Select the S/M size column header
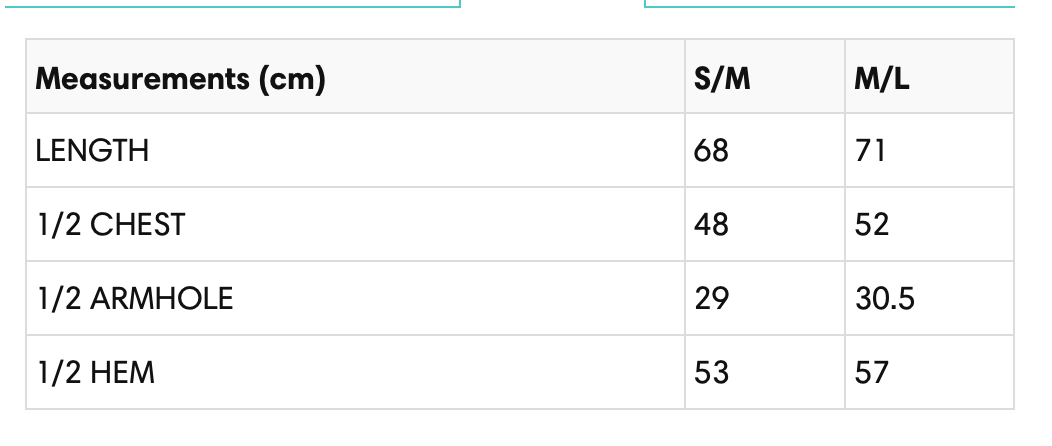 (x=721, y=78)
